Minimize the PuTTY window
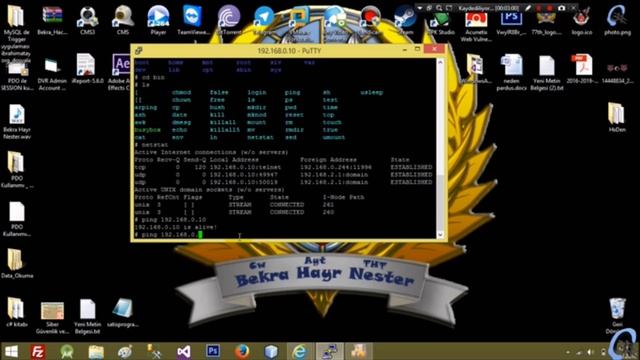This screenshot has width=640, height=360. pyautogui.click(x=404, y=49)
